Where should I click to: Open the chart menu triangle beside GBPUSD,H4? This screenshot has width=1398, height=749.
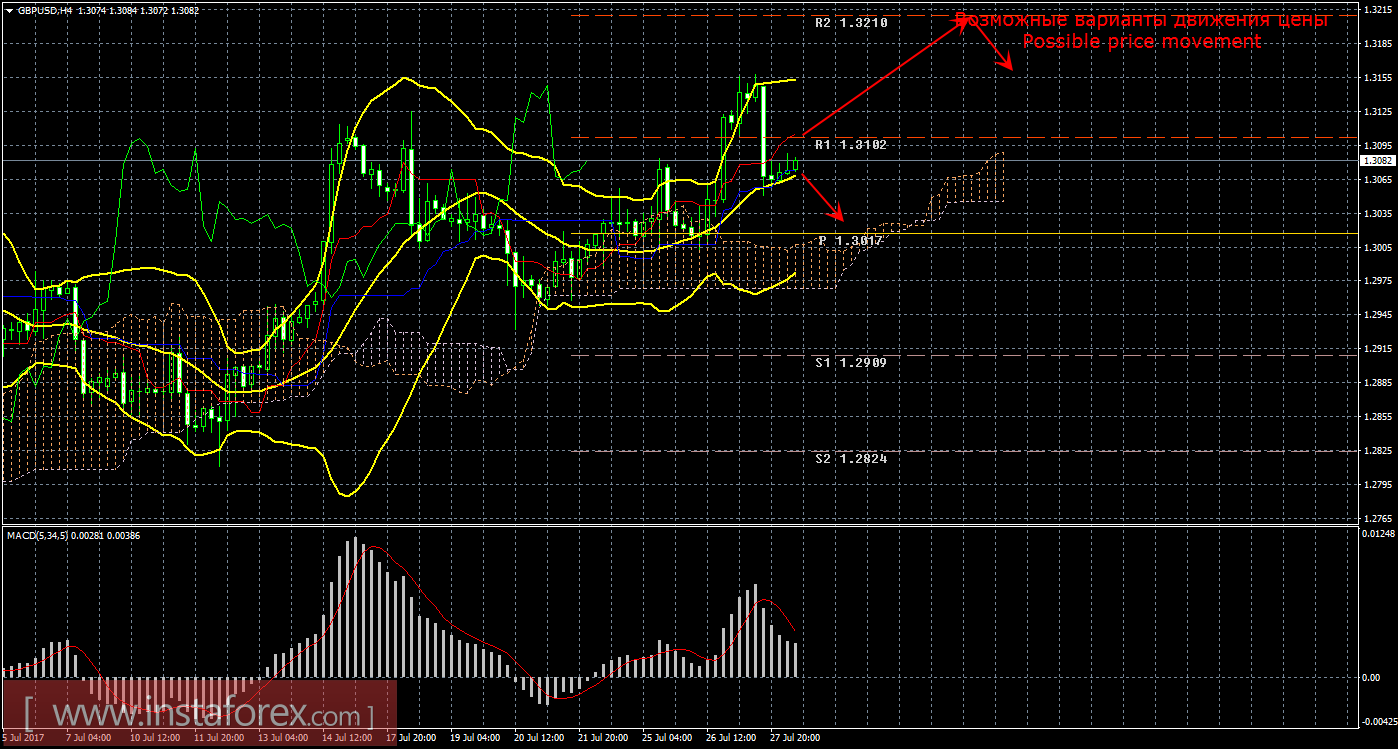click(9, 9)
